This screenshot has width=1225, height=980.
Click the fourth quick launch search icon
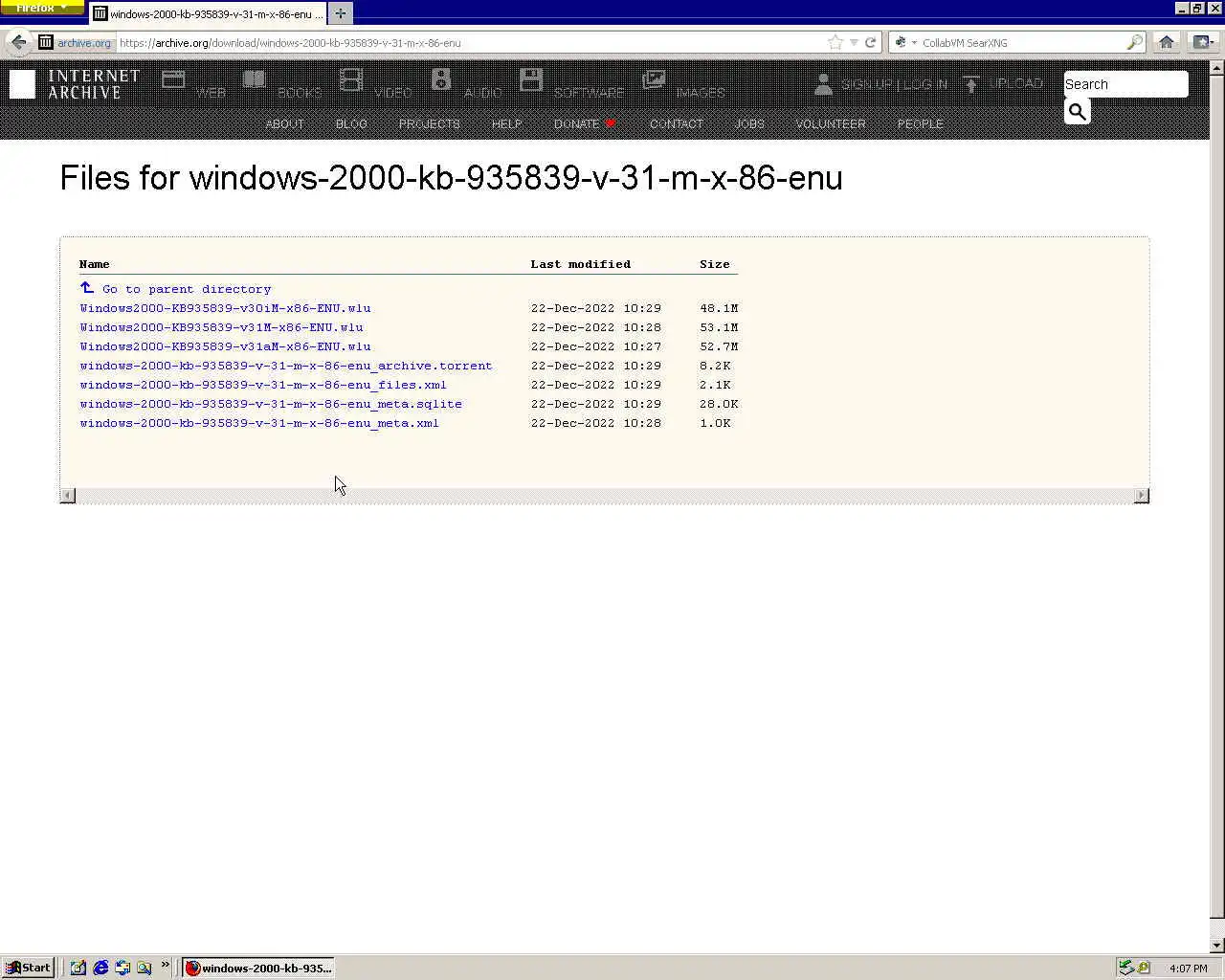tap(145, 968)
